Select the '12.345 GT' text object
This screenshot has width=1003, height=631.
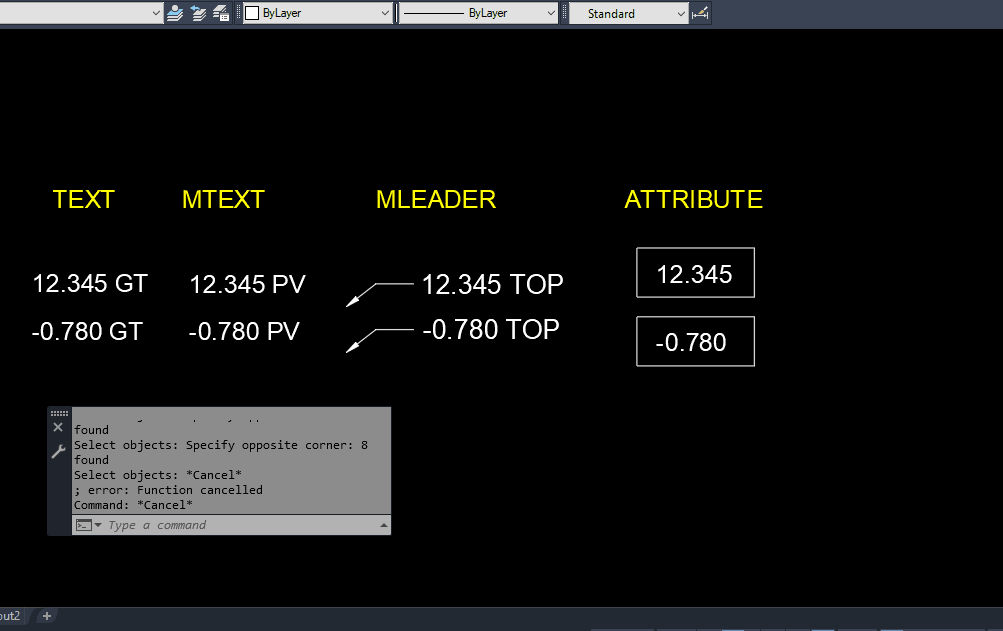coord(90,284)
